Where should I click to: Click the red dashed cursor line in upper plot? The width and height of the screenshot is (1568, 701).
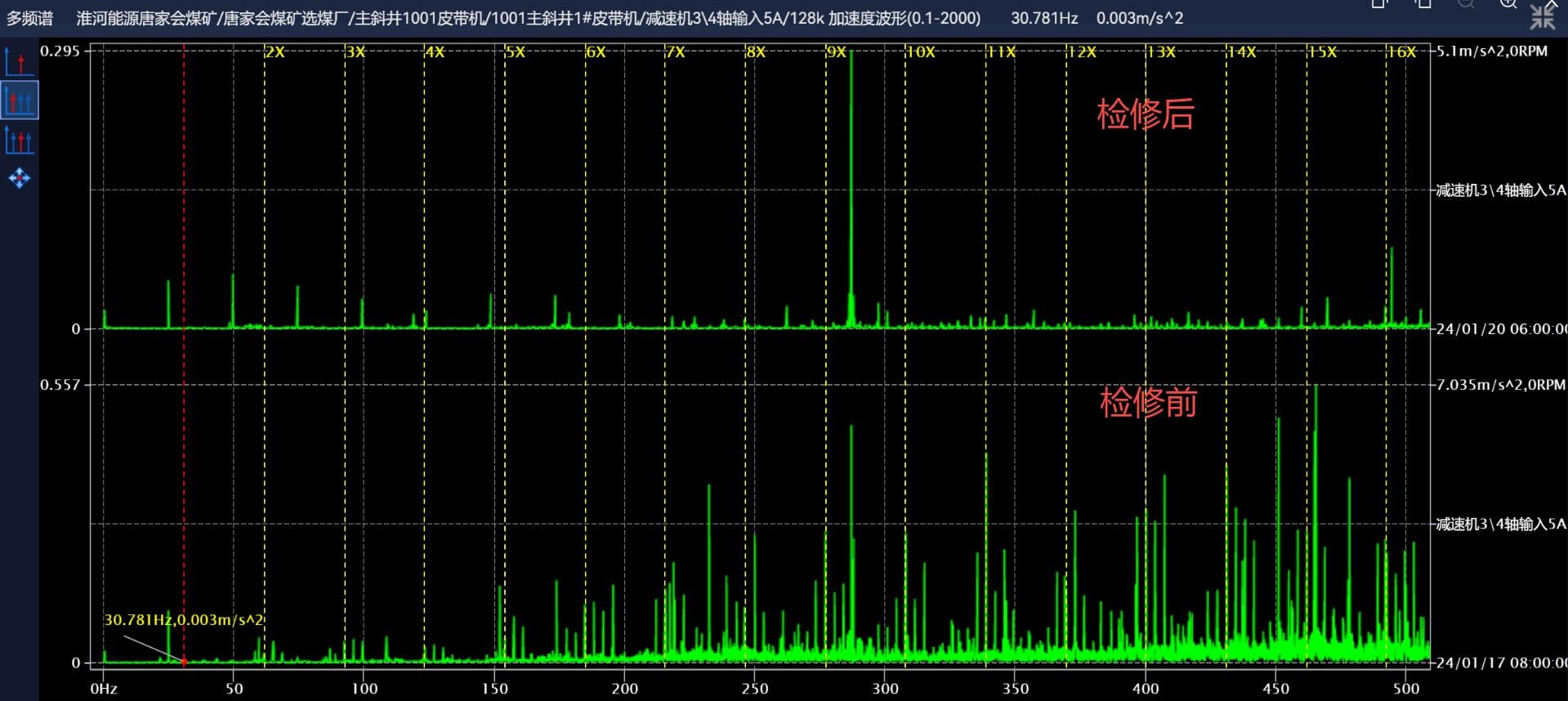click(184, 188)
